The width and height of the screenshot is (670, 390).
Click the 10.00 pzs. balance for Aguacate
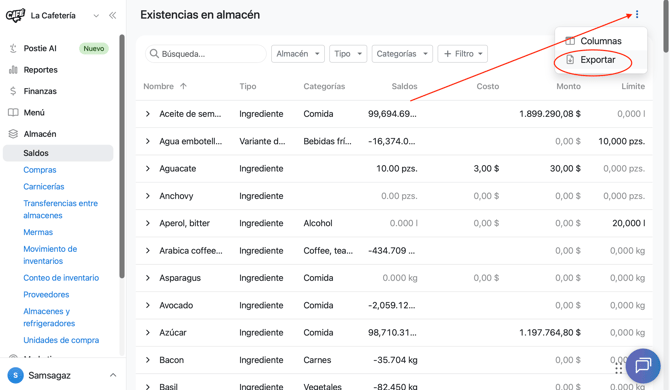pos(397,168)
